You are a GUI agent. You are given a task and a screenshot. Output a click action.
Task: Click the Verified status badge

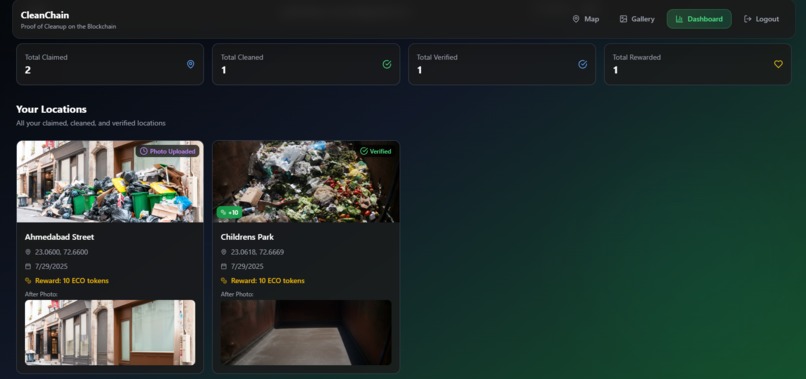point(376,151)
